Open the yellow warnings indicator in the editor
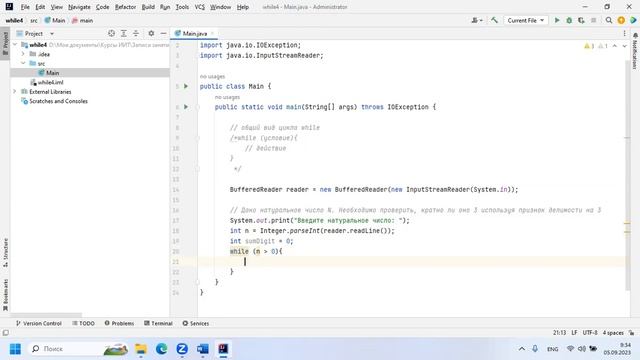 tap(589, 46)
